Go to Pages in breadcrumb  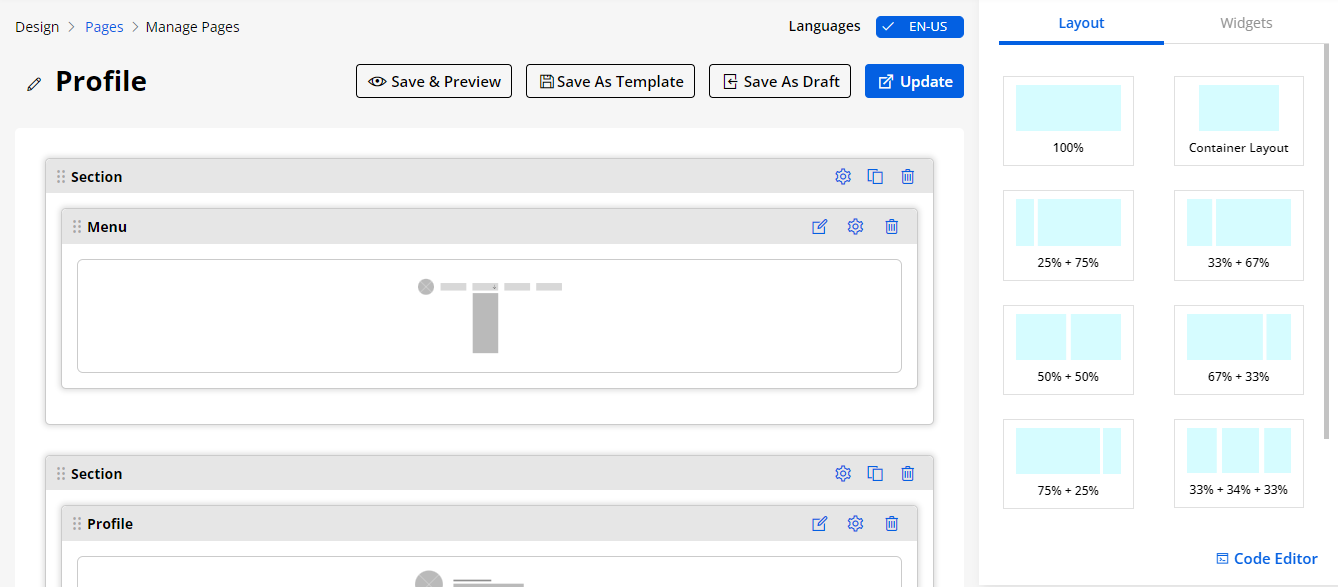point(104,27)
